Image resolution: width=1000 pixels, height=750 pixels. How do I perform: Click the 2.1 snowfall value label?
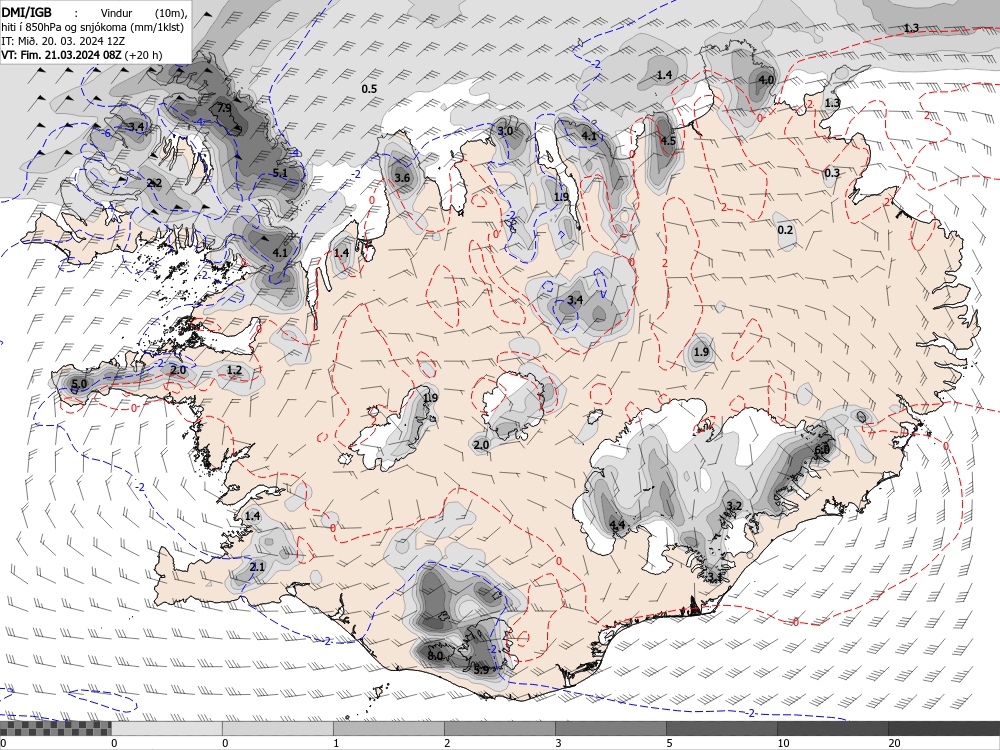click(256, 566)
